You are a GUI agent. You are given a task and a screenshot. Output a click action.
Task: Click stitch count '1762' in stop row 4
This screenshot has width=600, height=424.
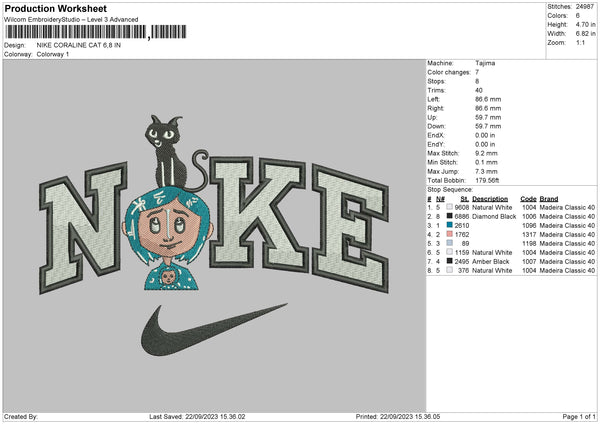point(462,235)
